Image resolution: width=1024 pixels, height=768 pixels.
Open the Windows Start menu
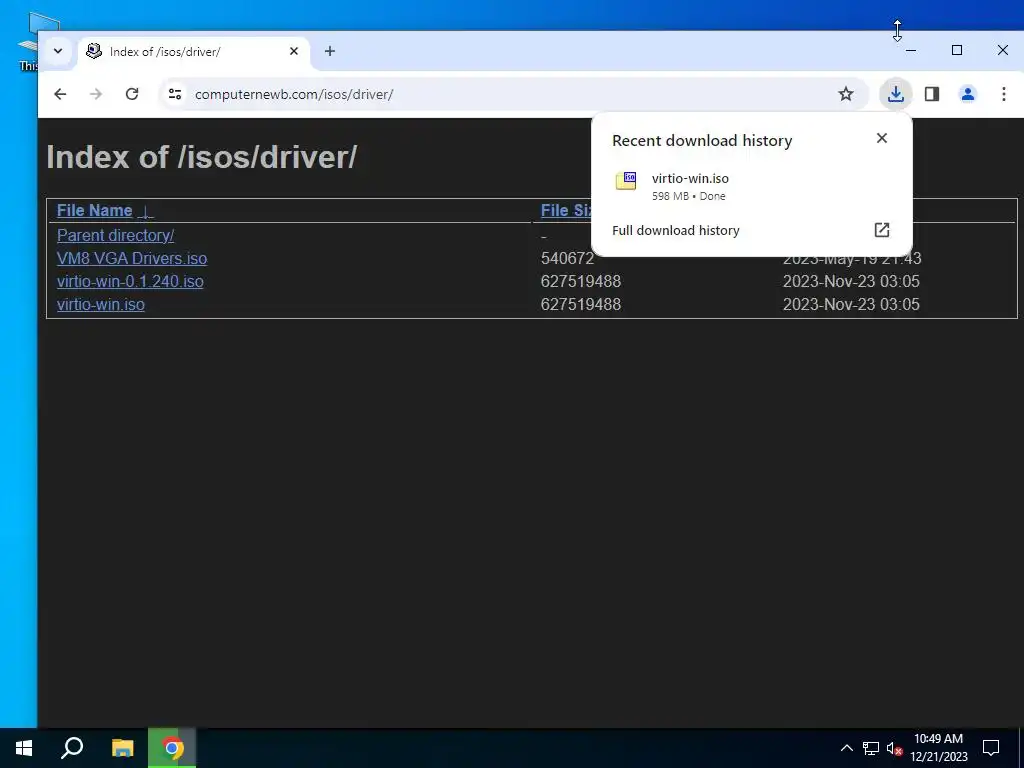[24, 748]
